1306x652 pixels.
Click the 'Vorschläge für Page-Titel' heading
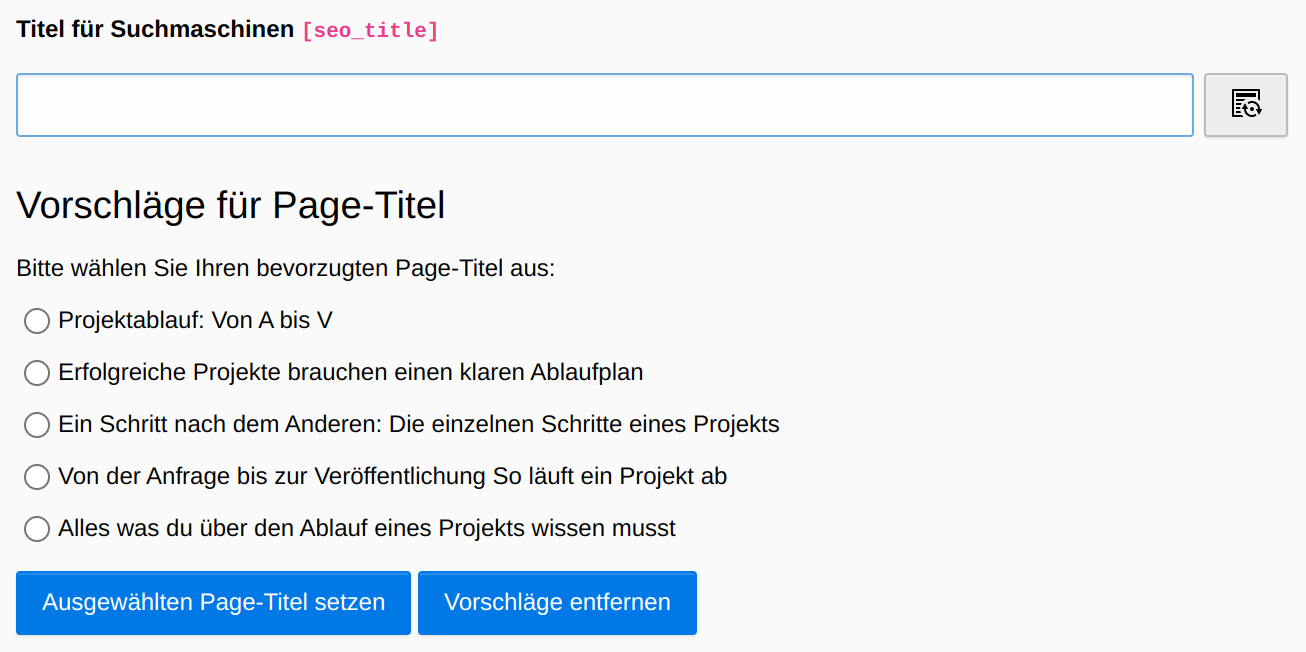coord(231,205)
